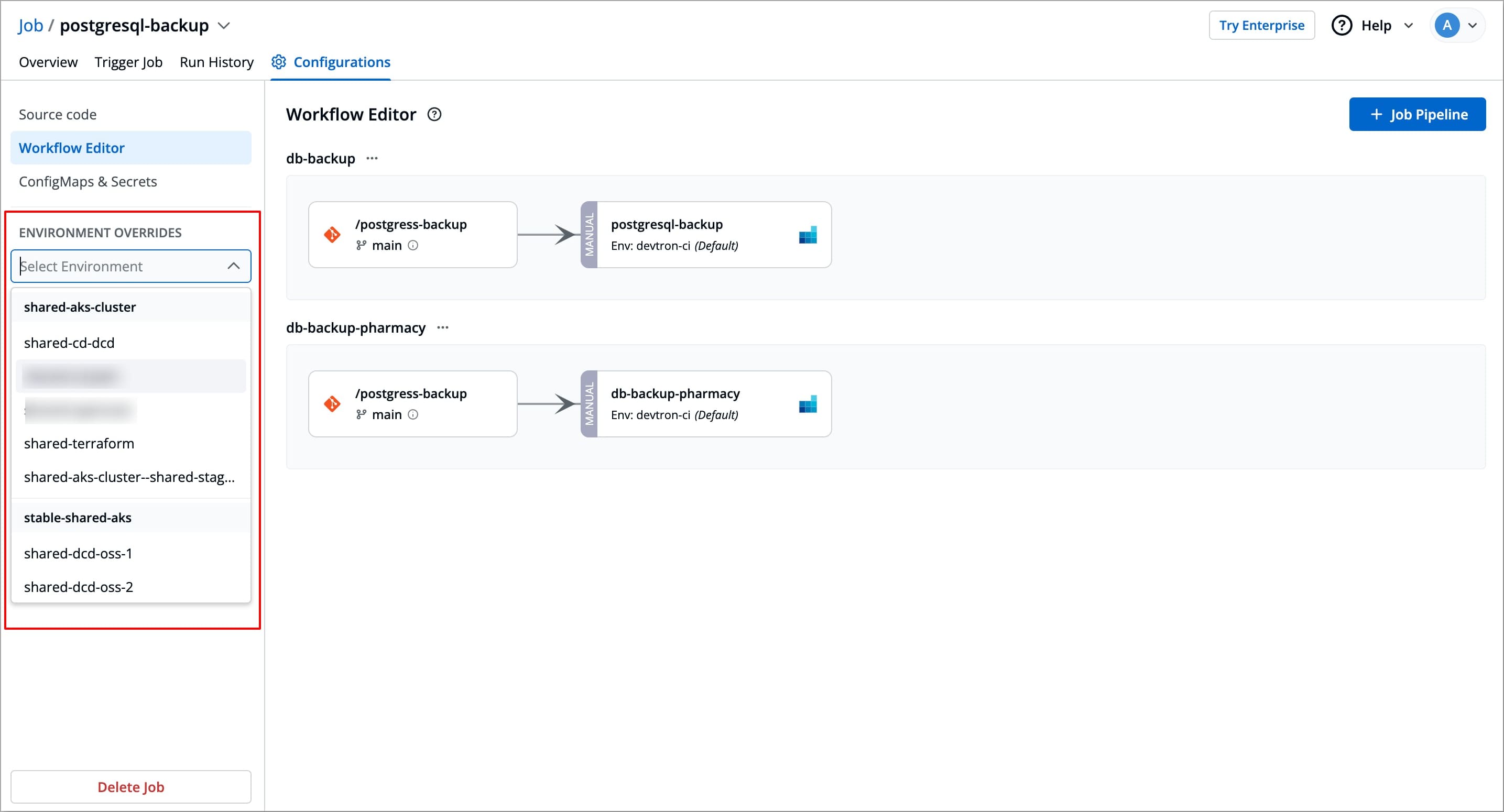The image size is (1504, 812).
Task: Click the Delete Job button
Action: tap(131, 787)
